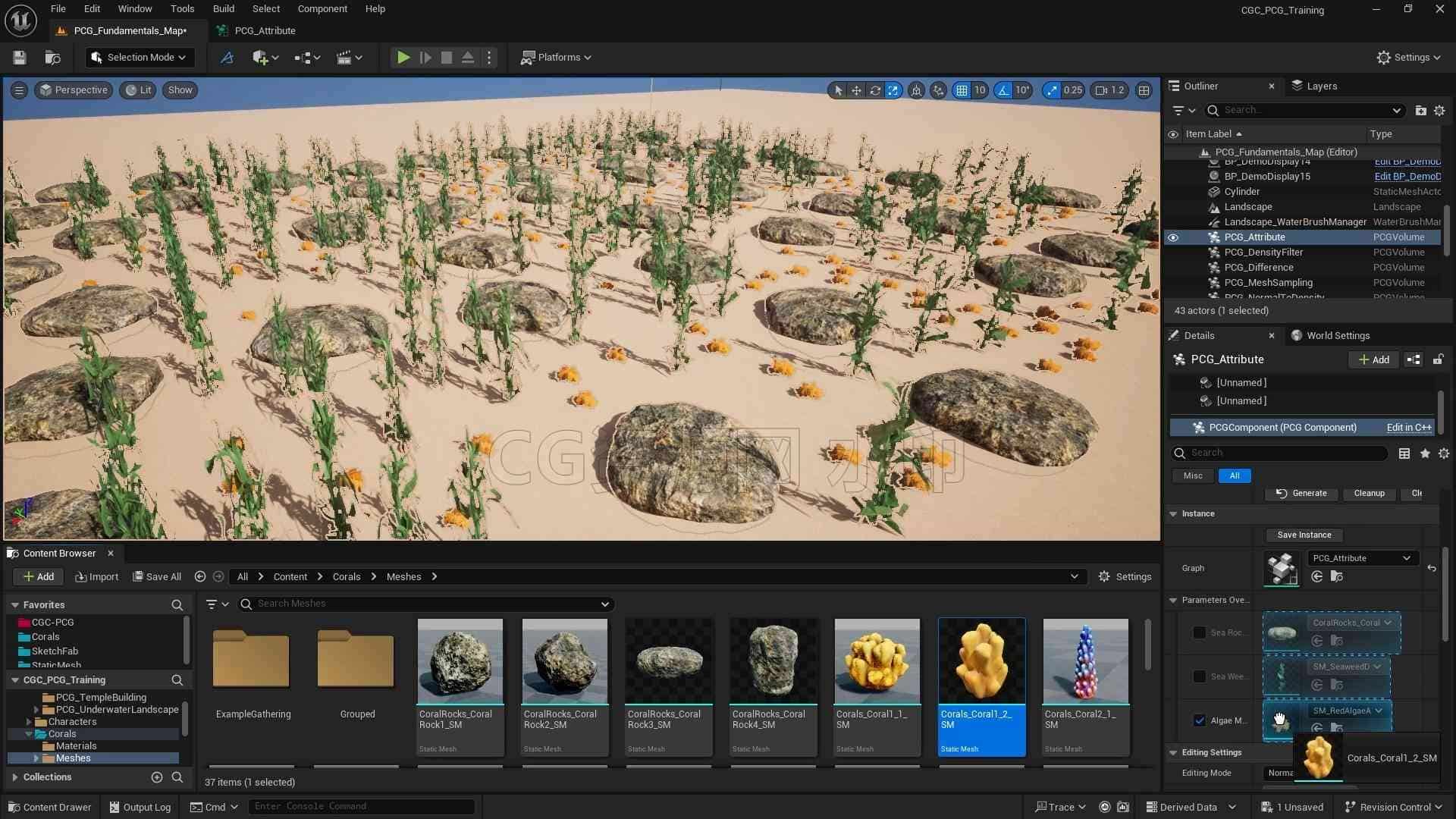Enable the Sea Weed parameter override checkbox
1456x819 pixels.
click(x=1199, y=676)
